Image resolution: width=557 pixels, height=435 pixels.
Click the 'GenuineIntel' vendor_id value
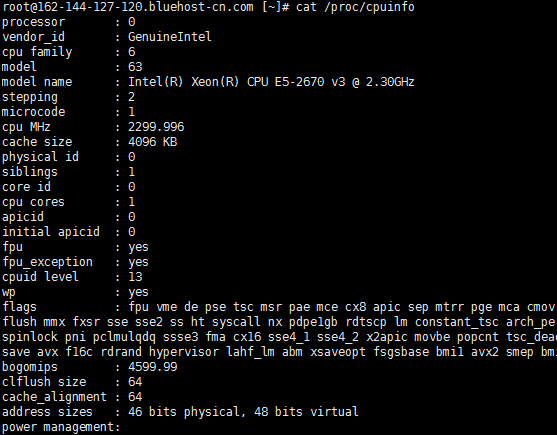pos(169,37)
